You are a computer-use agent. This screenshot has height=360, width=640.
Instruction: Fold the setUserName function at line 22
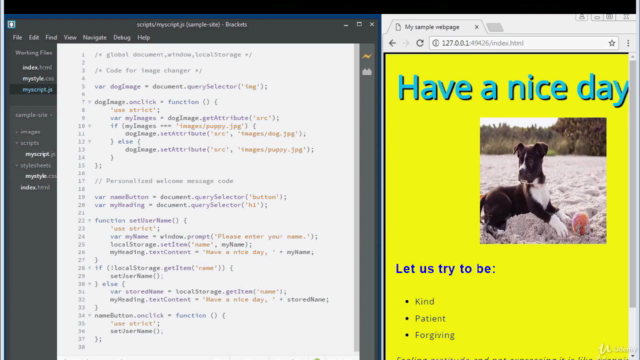click(89, 220)
